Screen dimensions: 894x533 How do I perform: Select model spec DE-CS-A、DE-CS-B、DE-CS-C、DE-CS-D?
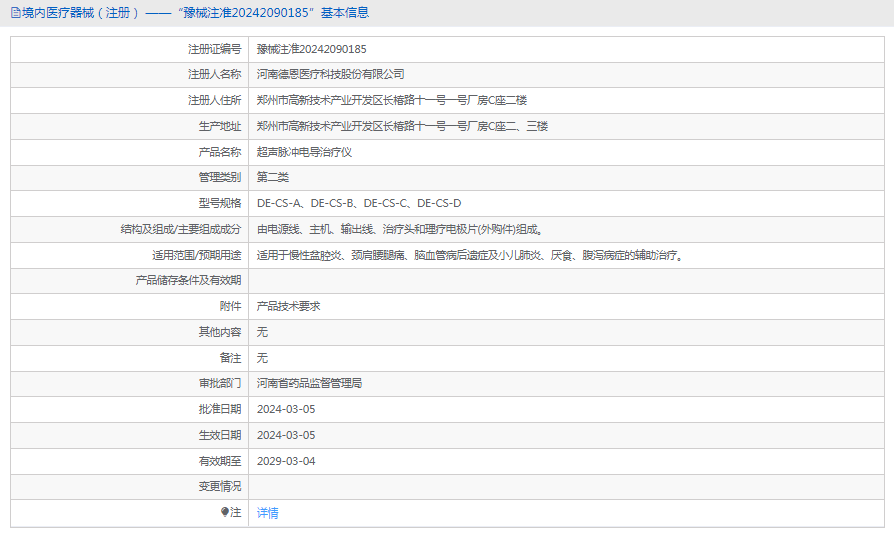coord(359,203)
